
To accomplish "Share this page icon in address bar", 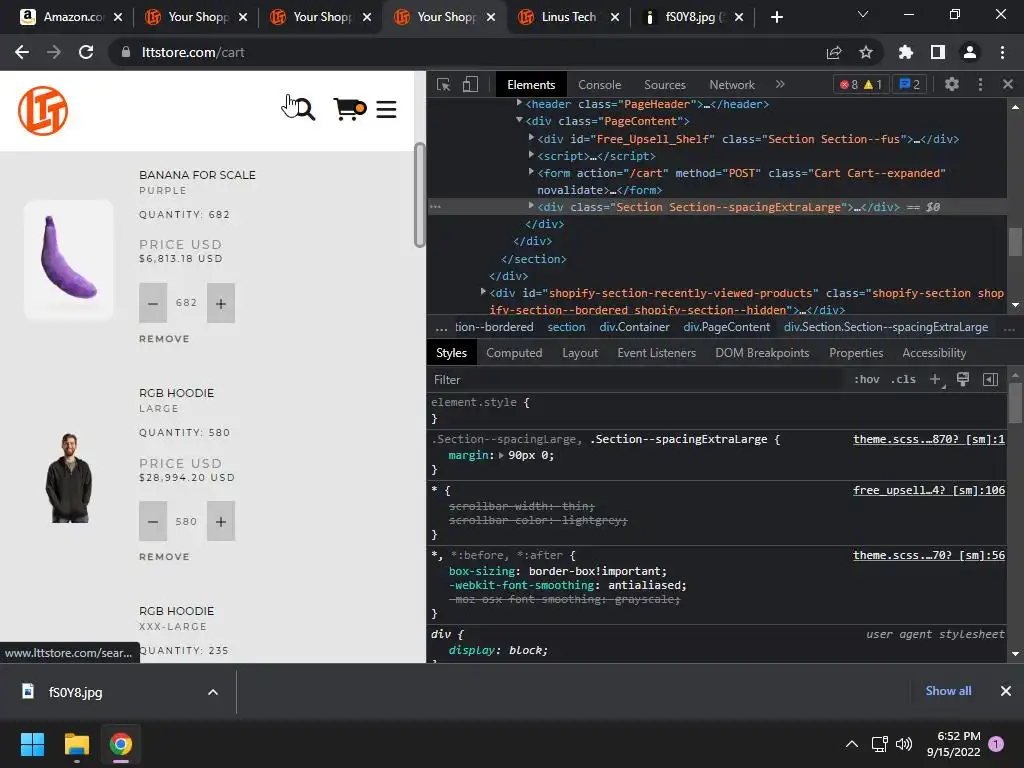I will [834, 52].
